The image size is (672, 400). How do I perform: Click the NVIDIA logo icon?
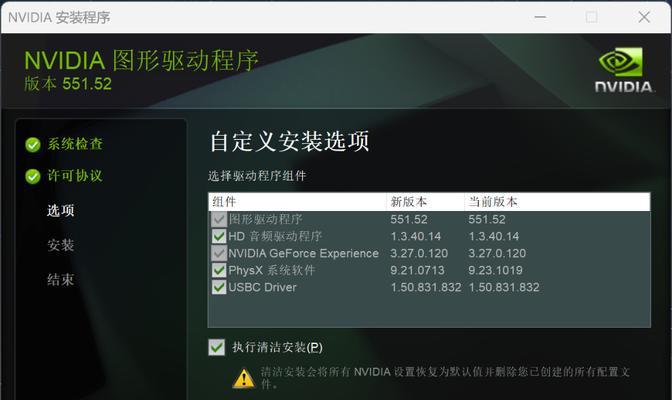[x=624, y=70]
